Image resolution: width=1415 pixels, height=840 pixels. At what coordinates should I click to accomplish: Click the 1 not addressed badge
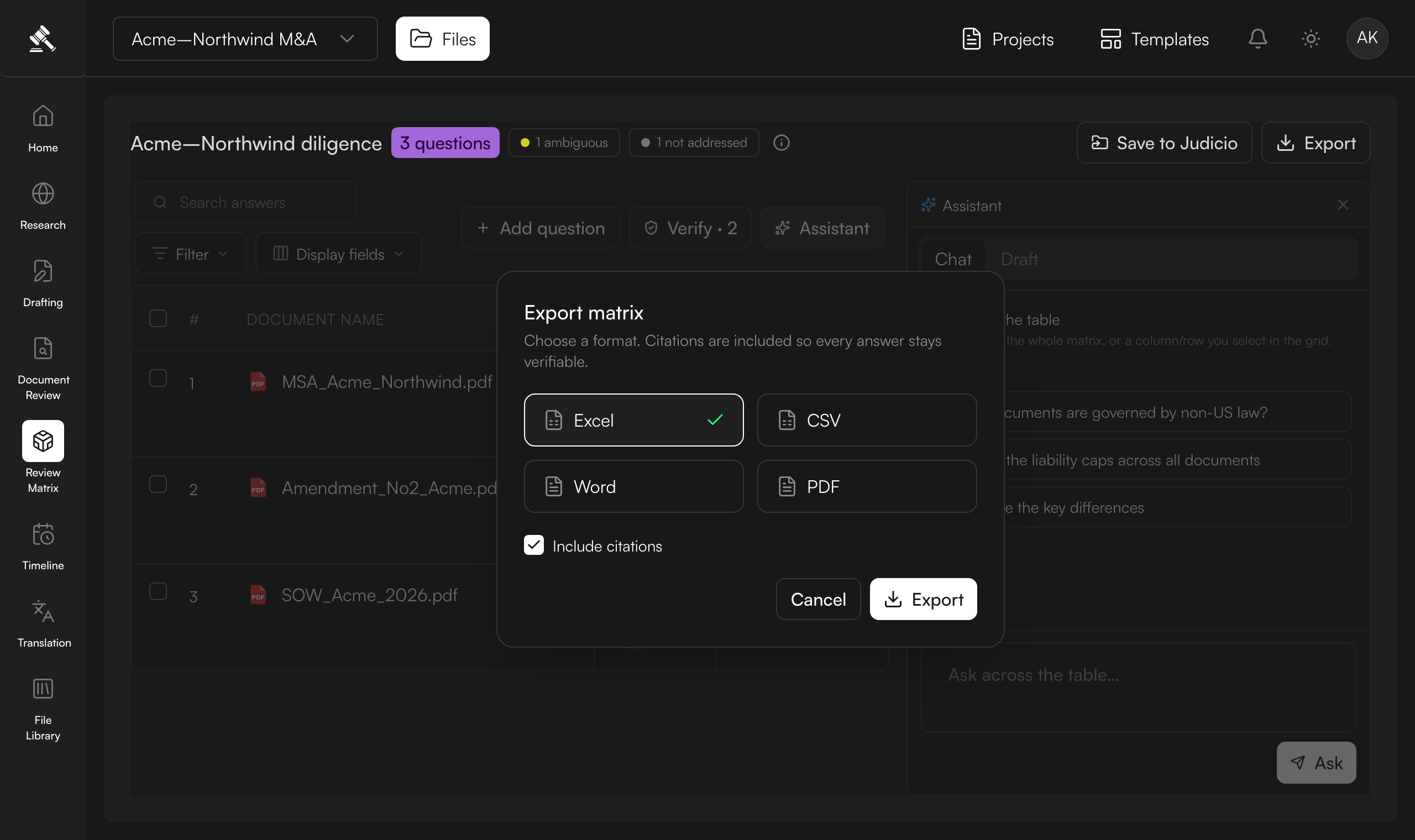694,143
